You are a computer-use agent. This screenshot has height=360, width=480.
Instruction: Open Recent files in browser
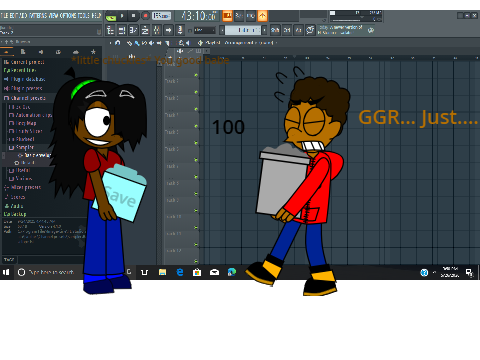point(20,70)
